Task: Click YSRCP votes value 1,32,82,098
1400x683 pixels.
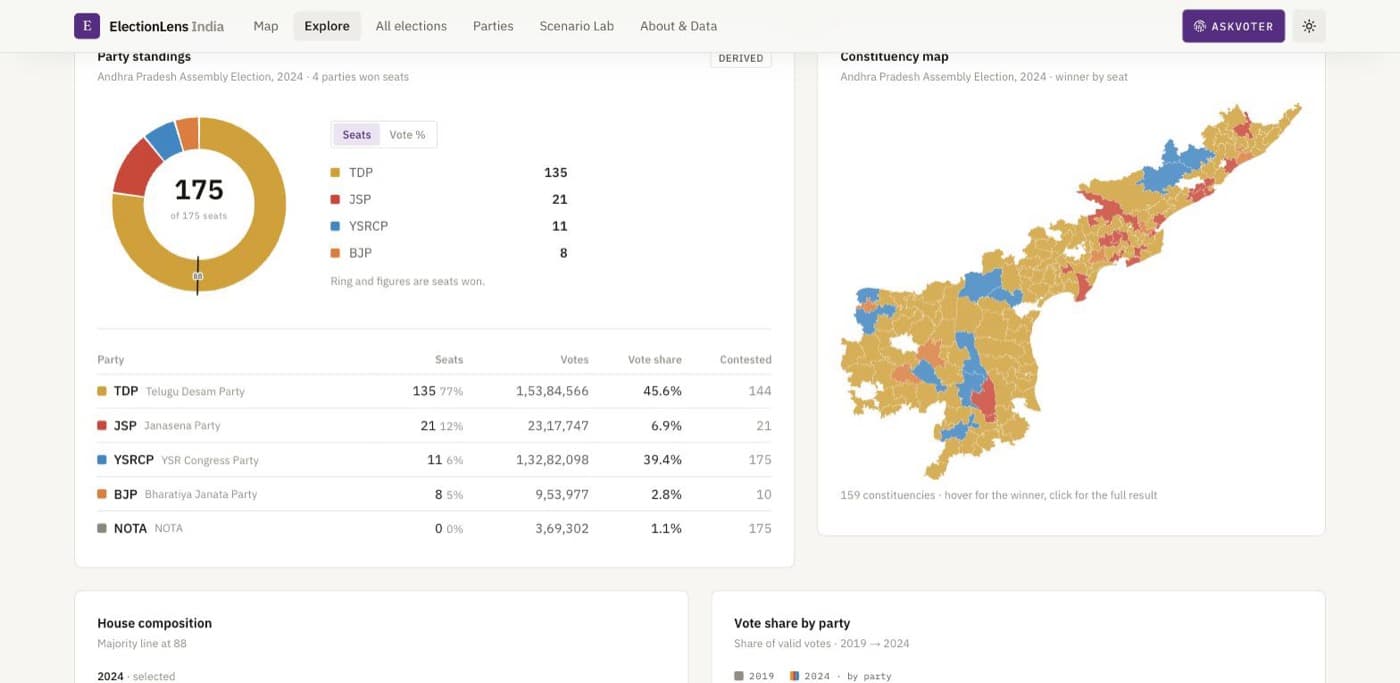Action: [x=552, y=460]
